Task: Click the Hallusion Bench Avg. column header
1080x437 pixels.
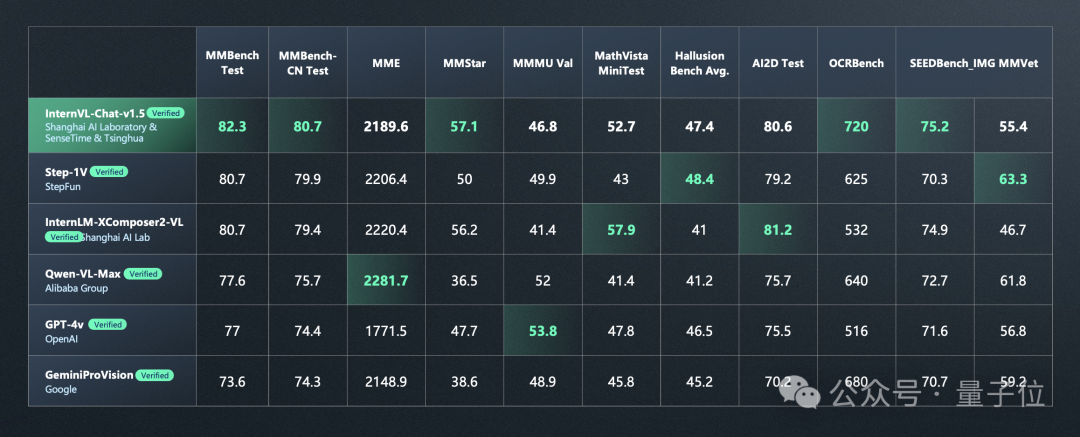Action: [x=699, y=63]
